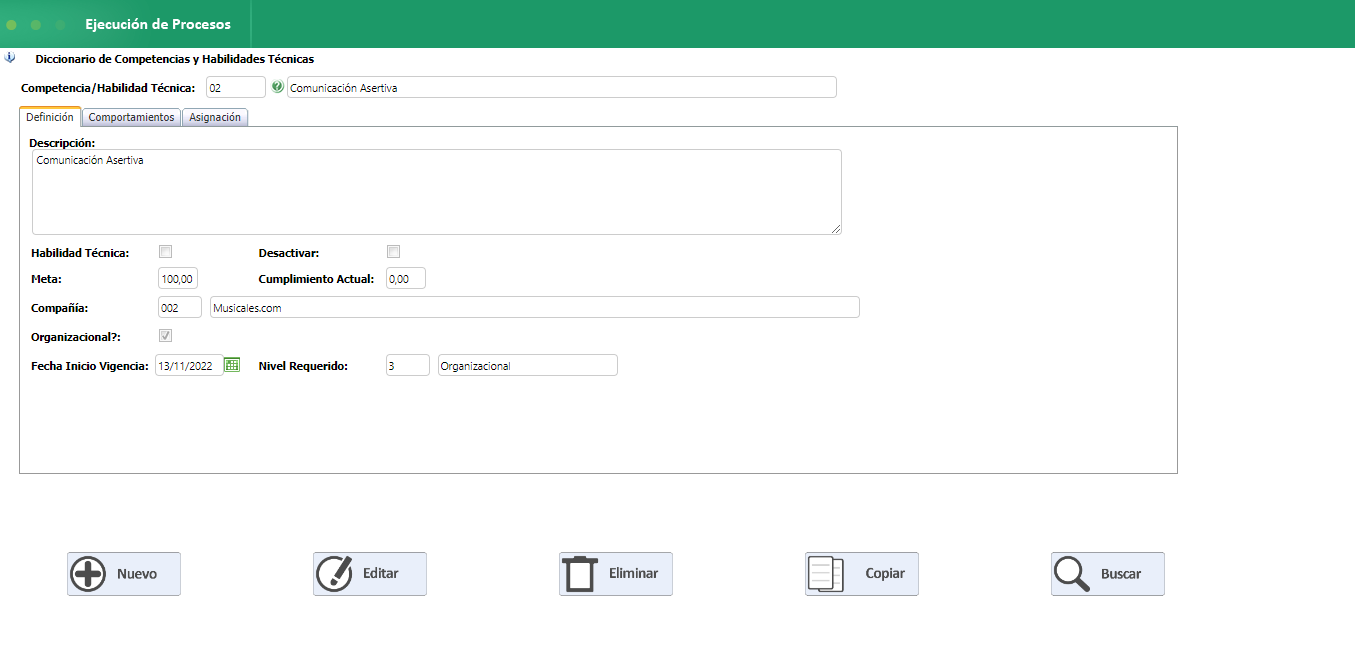
Task: Toggle the Organizacional? checkbox
Action: 166,336
